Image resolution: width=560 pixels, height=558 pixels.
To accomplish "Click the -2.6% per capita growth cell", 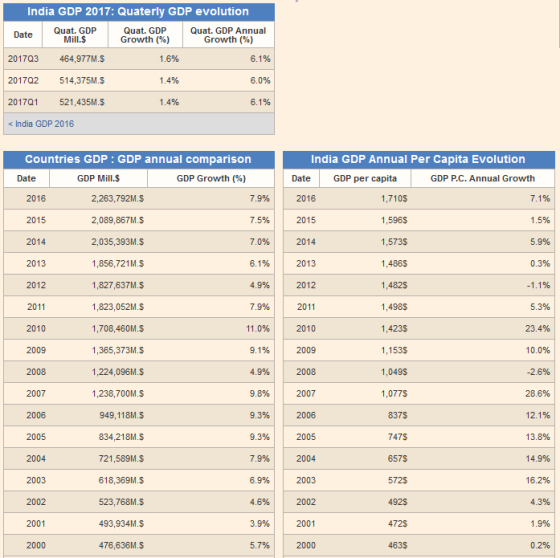I will tap(539, 372).
